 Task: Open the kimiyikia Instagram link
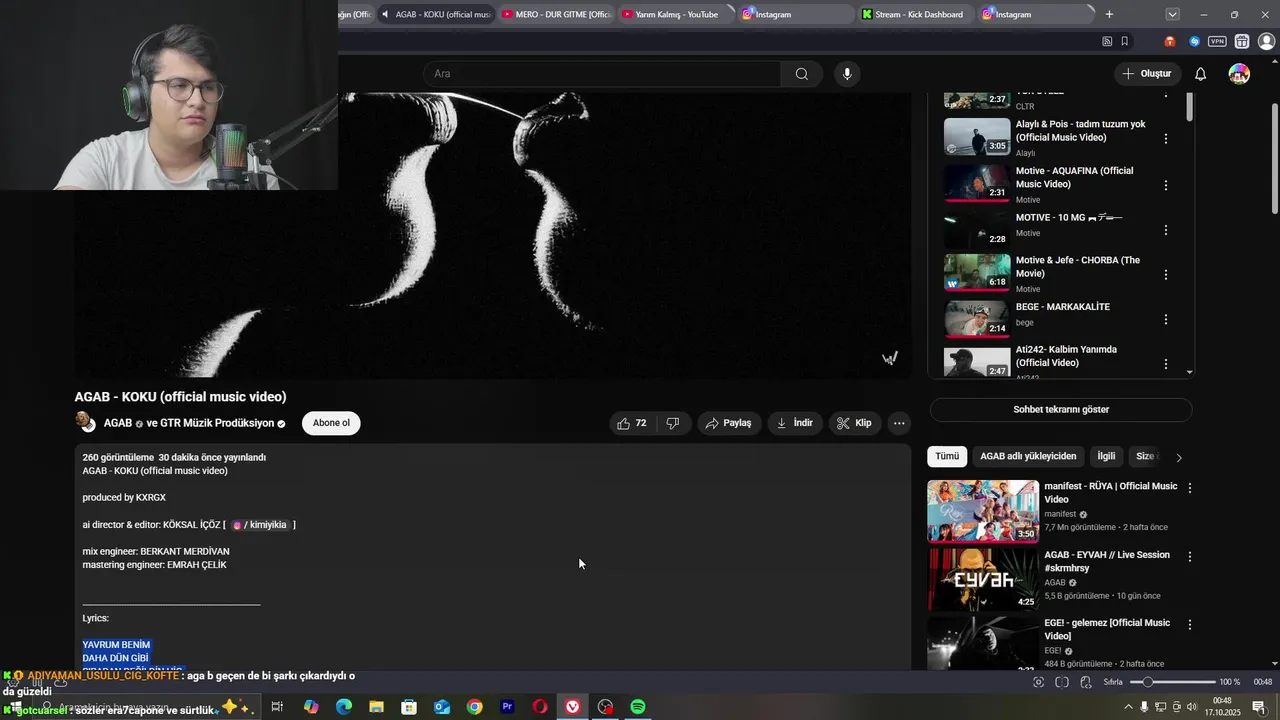pyautogui.click(x=260, y=525)
